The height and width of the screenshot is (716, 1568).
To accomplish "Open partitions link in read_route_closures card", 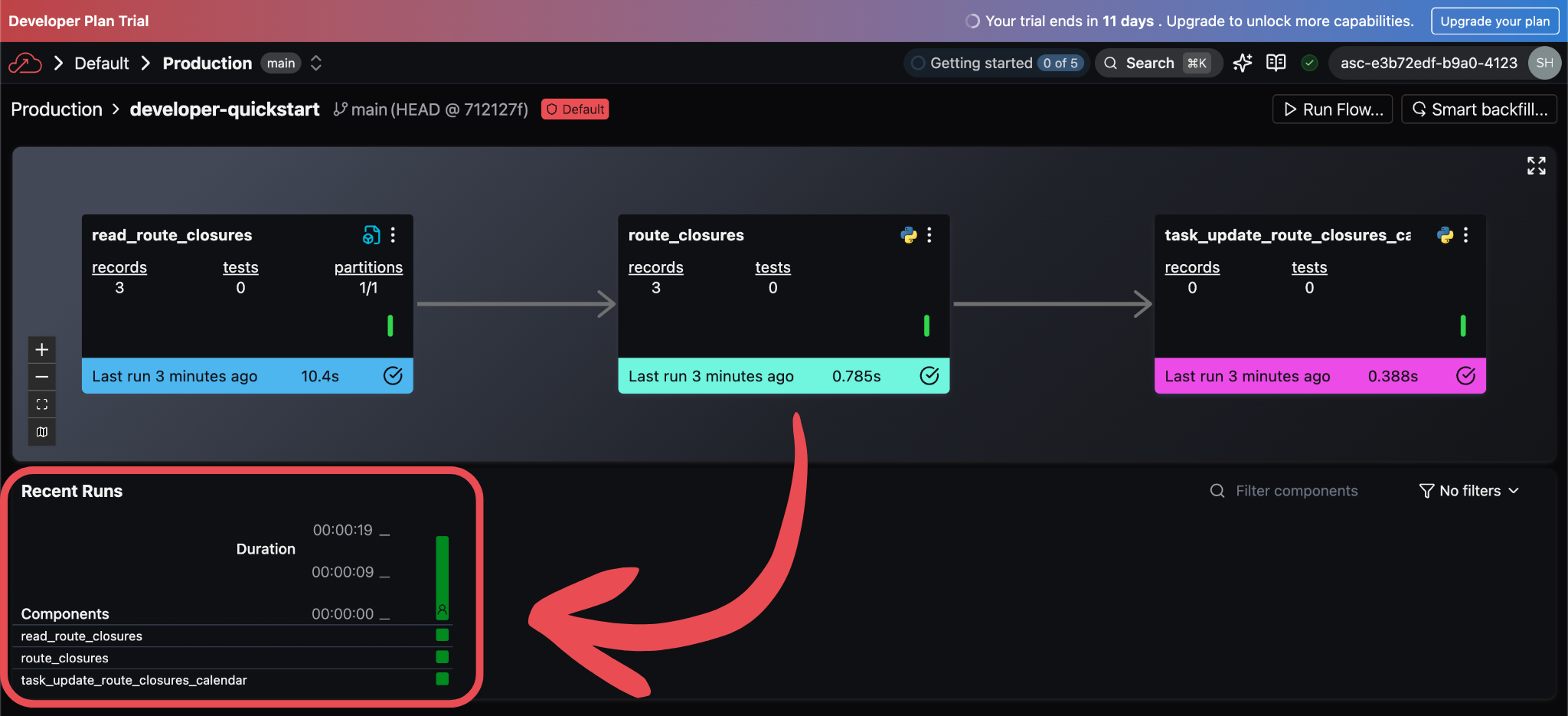I will tap(368, 267).
